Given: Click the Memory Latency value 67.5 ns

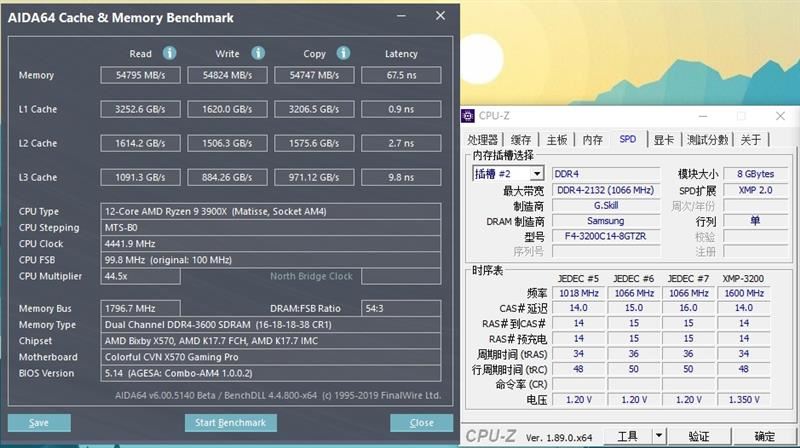Looking at the screenshot, I should point(401,75).
